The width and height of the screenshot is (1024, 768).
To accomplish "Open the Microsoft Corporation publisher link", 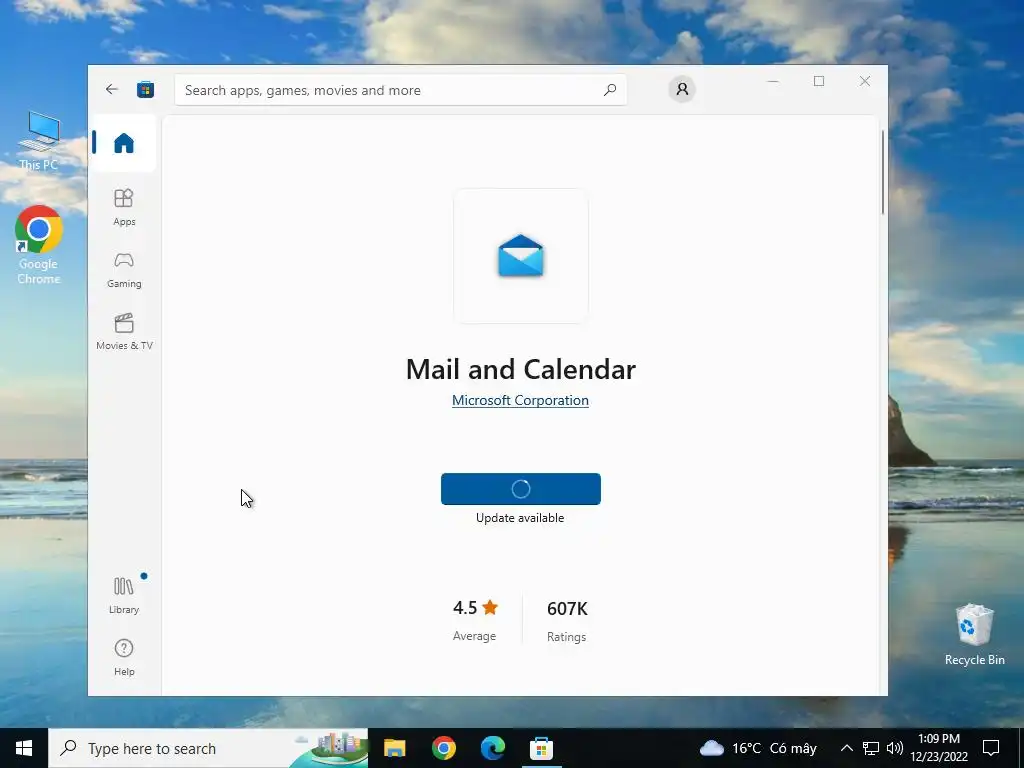I will pyautogui.click(x=520, y=400).
